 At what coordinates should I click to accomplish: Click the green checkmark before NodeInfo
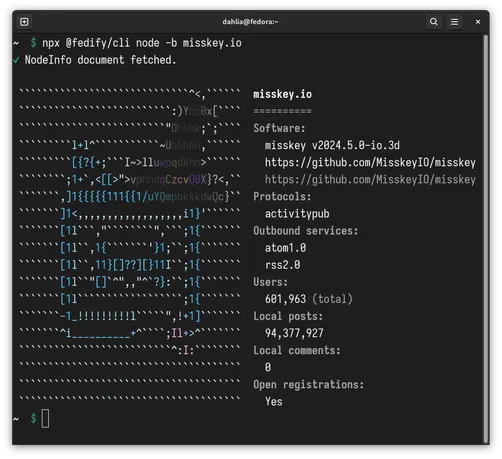click(16, 60)
